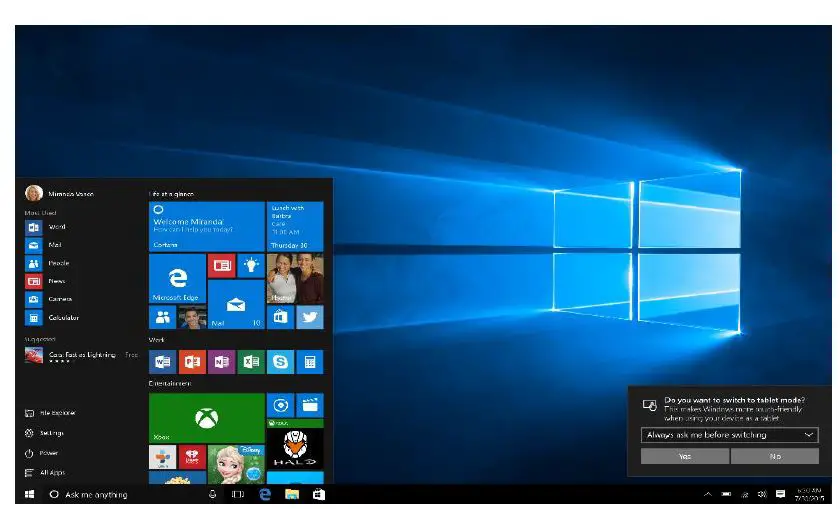Open the Action Center notifications icon
Image resolution: width=840 pixels, height=509 pixels.
pos(781,495)
